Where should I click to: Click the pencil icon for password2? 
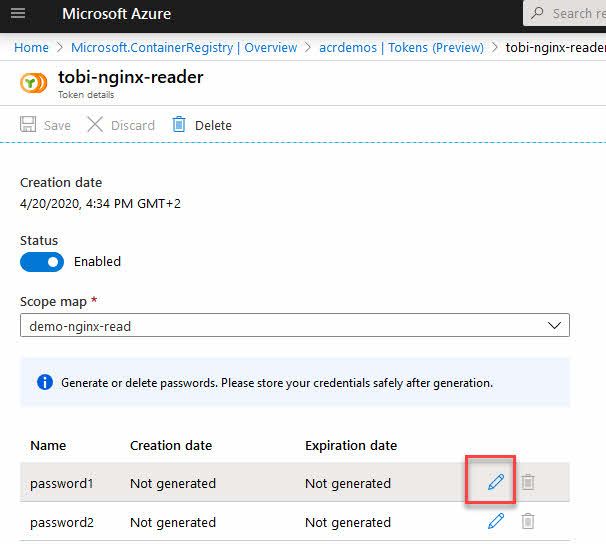click(x=495, y=521)
